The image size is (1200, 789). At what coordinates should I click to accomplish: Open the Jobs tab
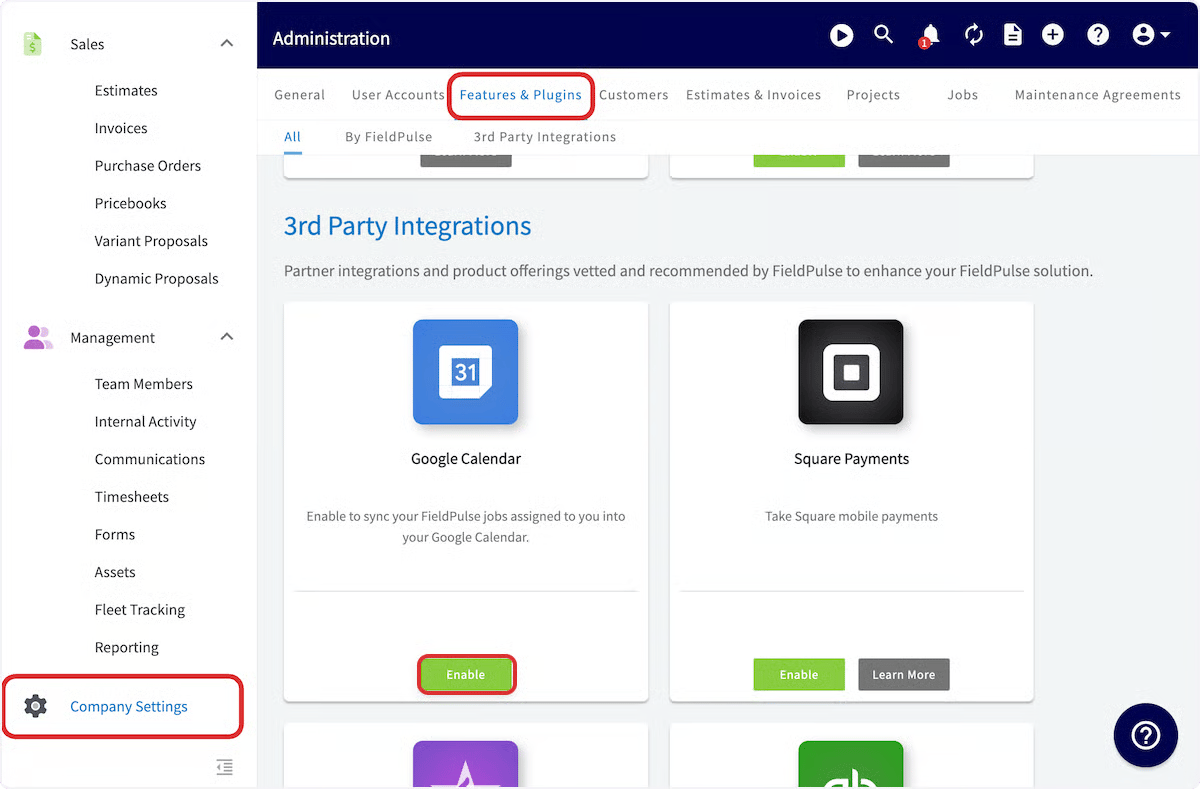pos(963,95)
